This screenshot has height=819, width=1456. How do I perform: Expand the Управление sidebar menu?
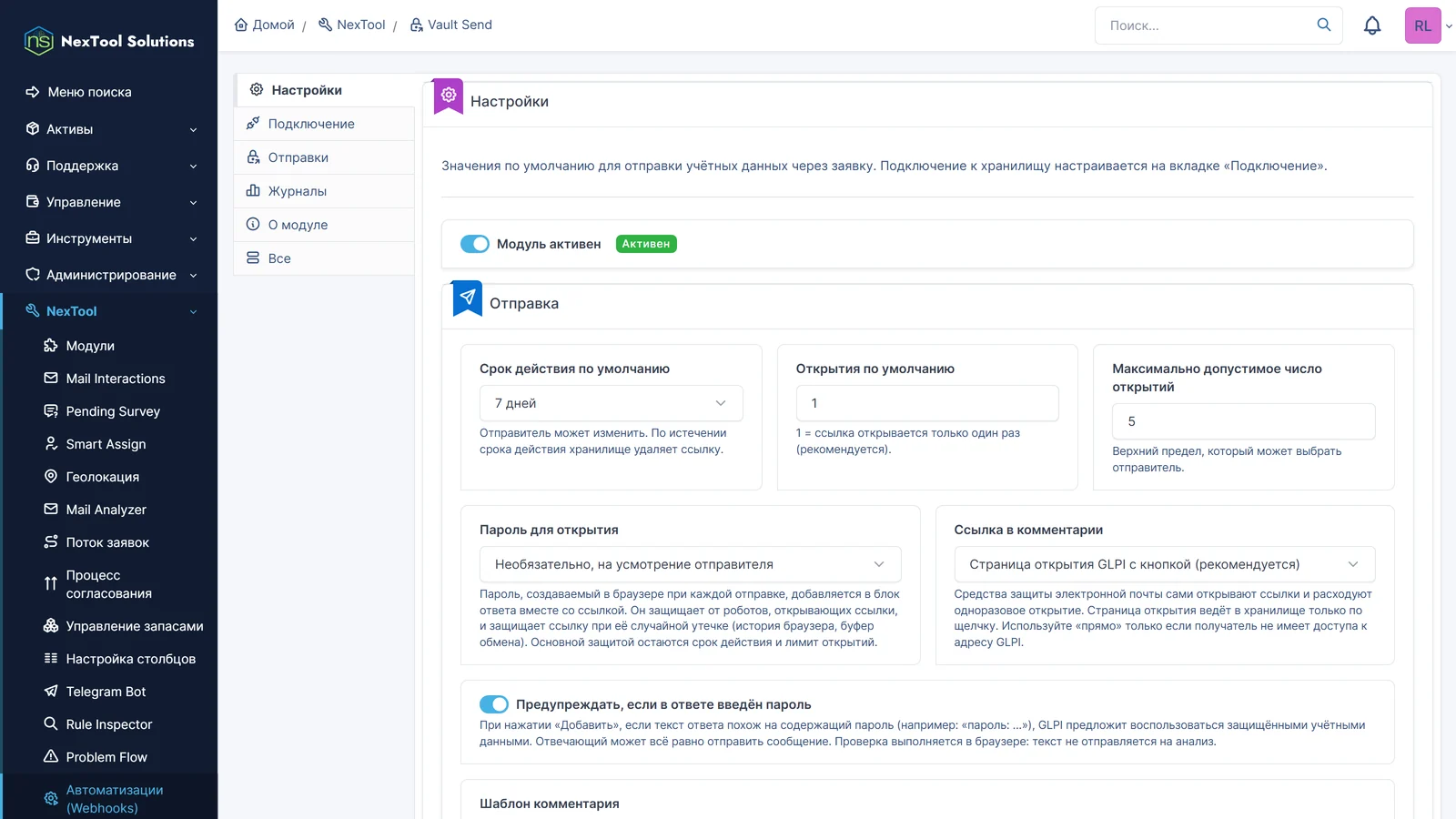(x=109, y=202)
